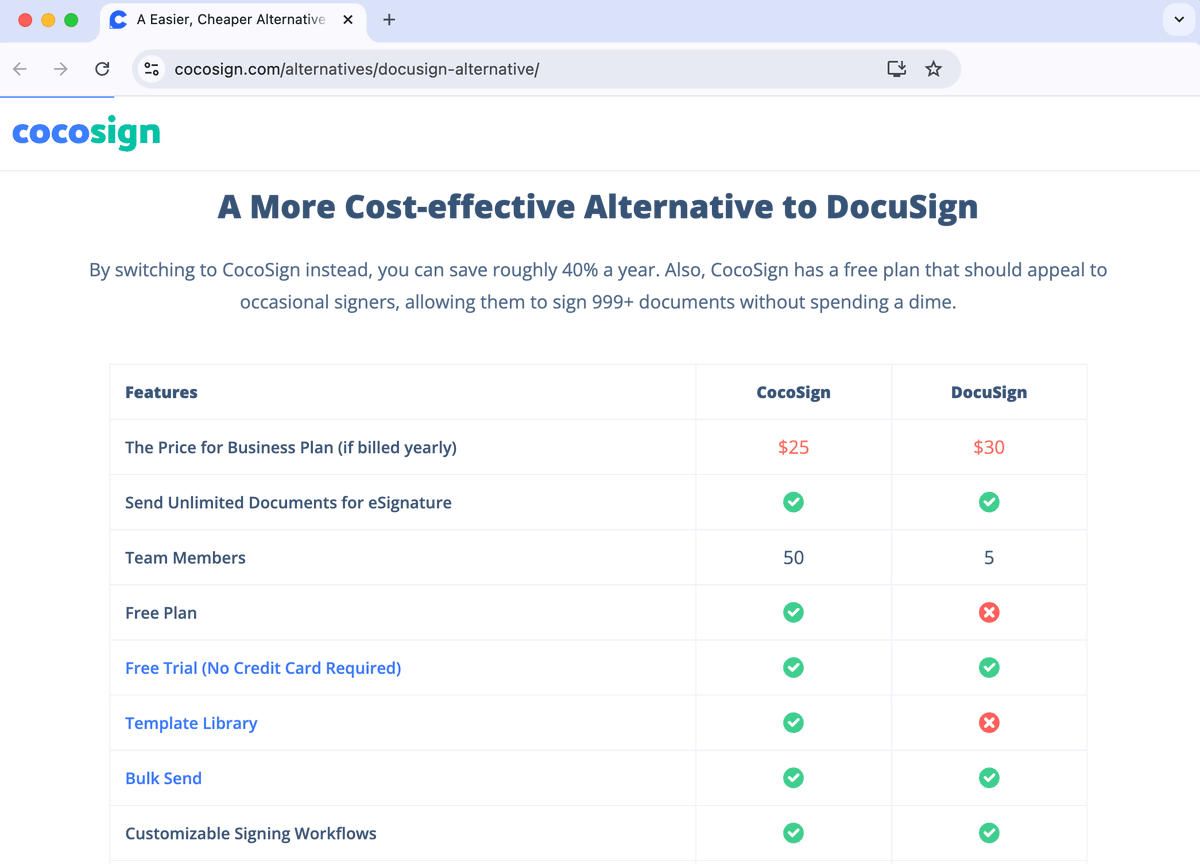Click 'Send Unlimited Documents for eSignature' label

(288, 502)
